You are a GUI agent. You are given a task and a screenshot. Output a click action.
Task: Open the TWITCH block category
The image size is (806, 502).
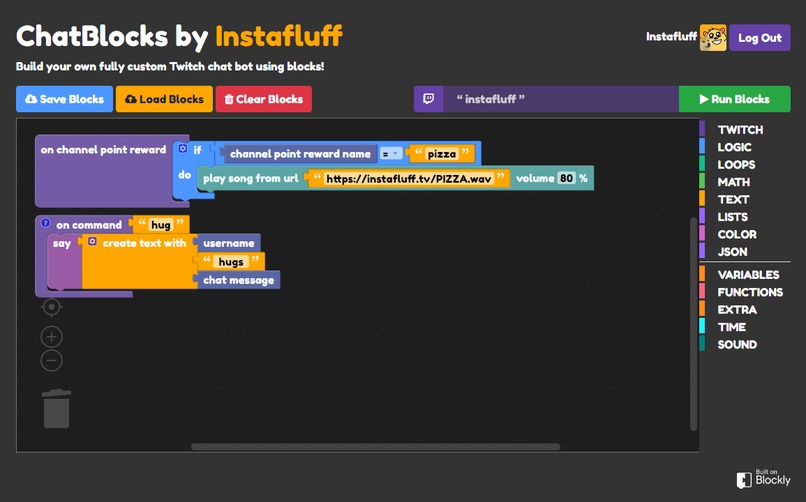[740, 129]
